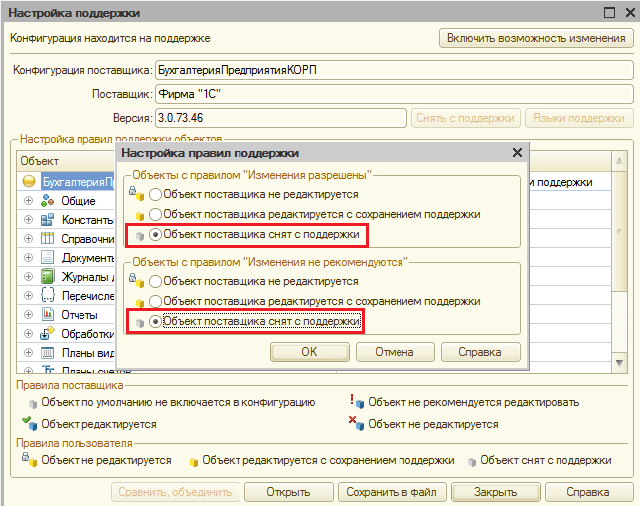Click Сохранить в файл button
640x506 pixels.
click(392, 492)
